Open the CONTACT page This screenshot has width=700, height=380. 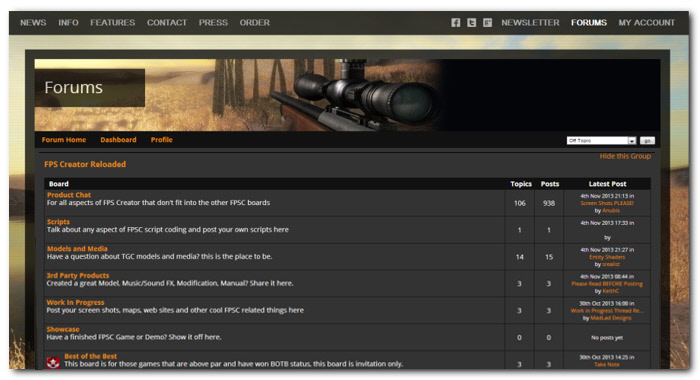(167, 22)
